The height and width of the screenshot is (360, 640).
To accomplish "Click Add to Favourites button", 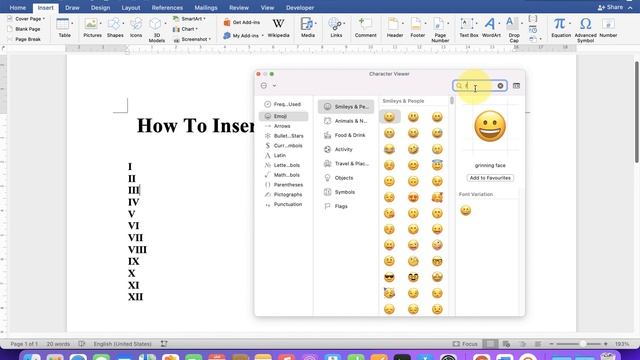I will tap(490, 178).
